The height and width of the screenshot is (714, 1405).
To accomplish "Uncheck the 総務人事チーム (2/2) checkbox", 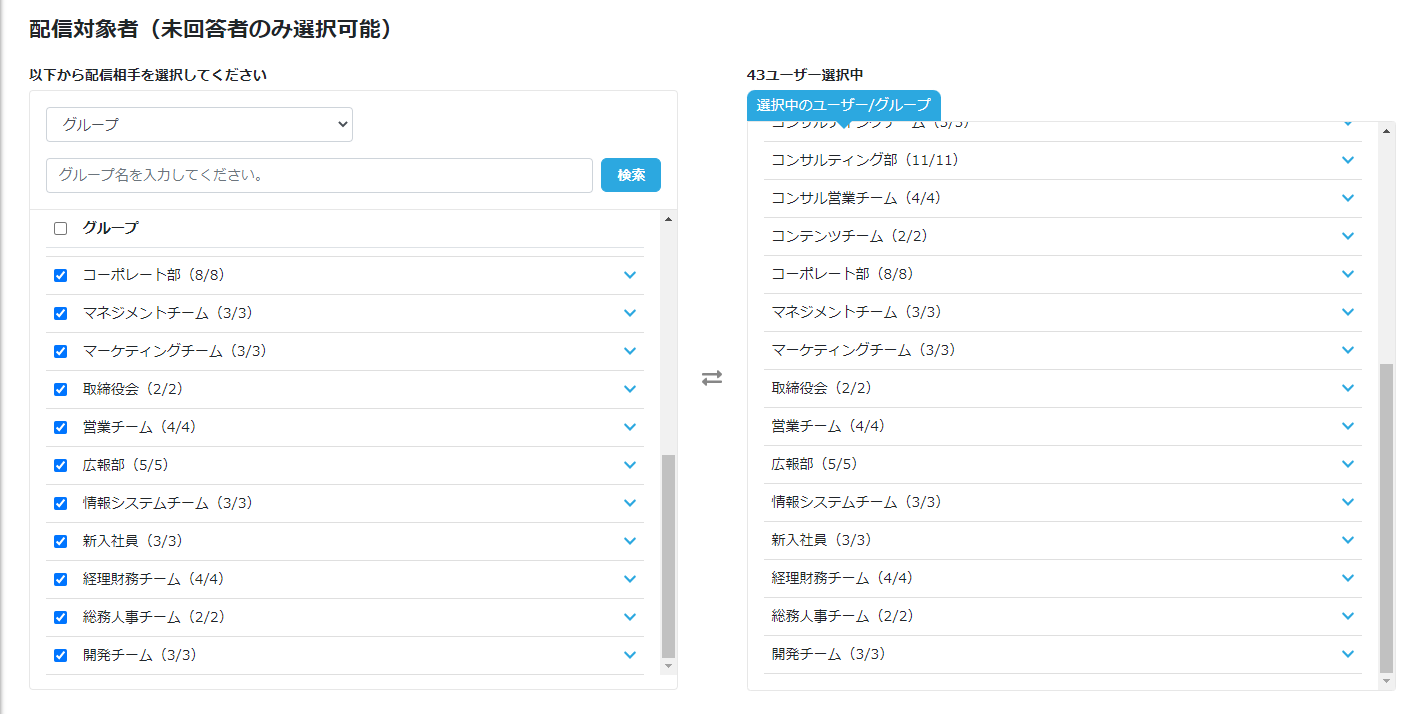I will coord(60,617).
